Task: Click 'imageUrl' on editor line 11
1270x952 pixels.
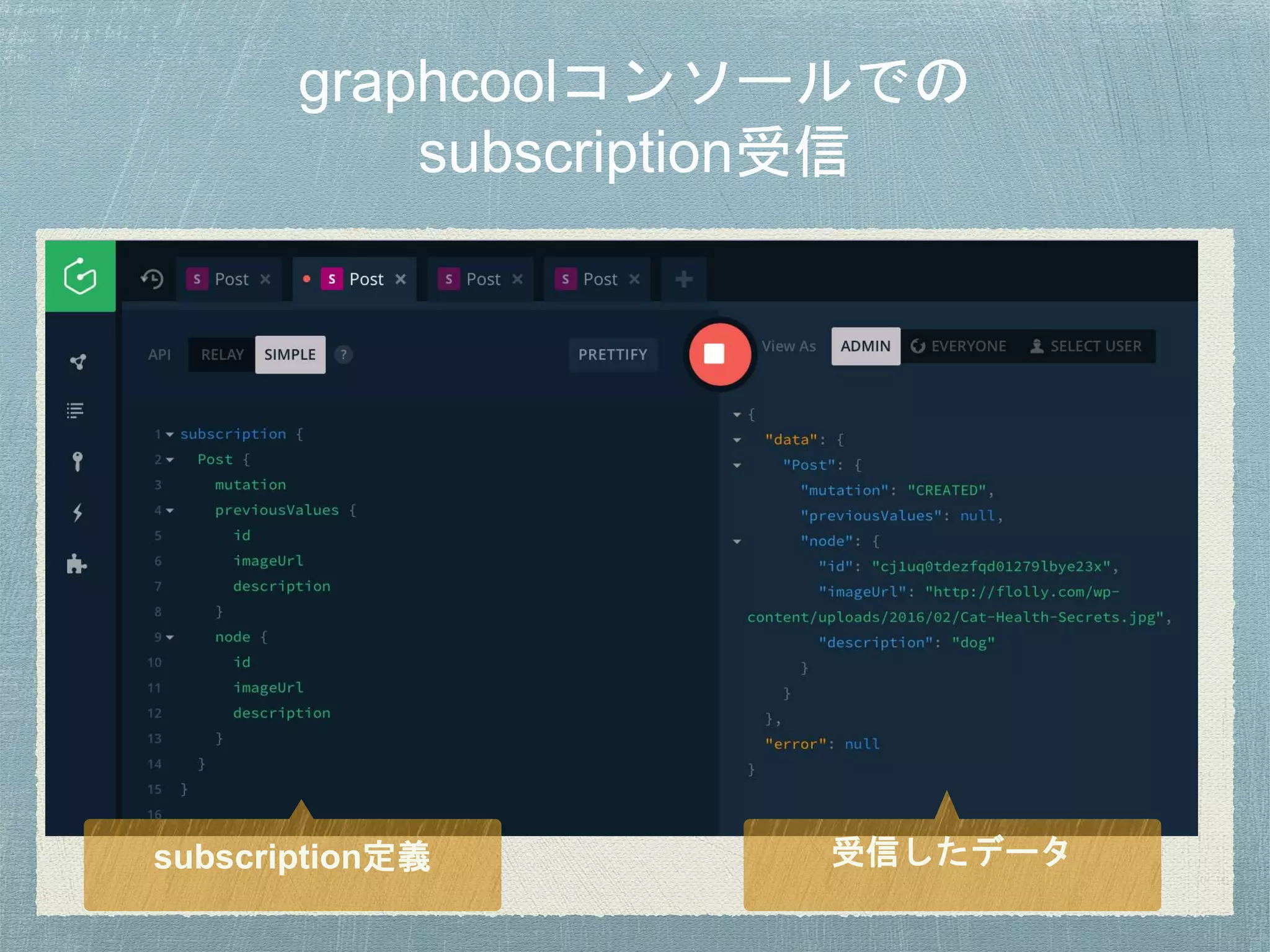Action: [268, 688]
